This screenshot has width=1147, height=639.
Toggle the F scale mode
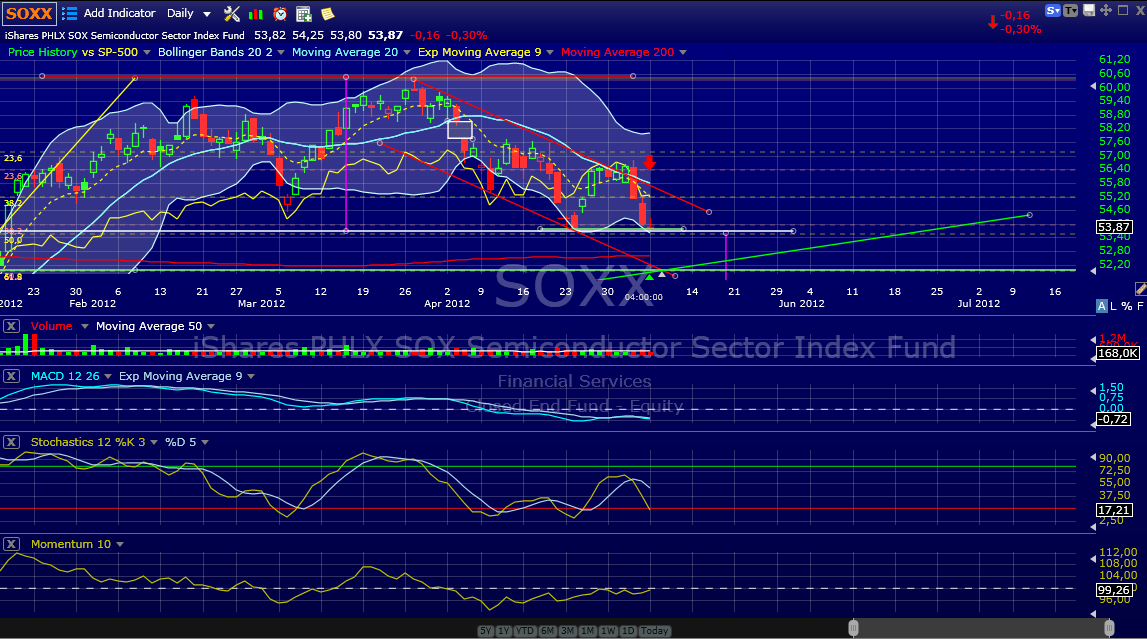pyautogui.click(x=1140, y=306)
